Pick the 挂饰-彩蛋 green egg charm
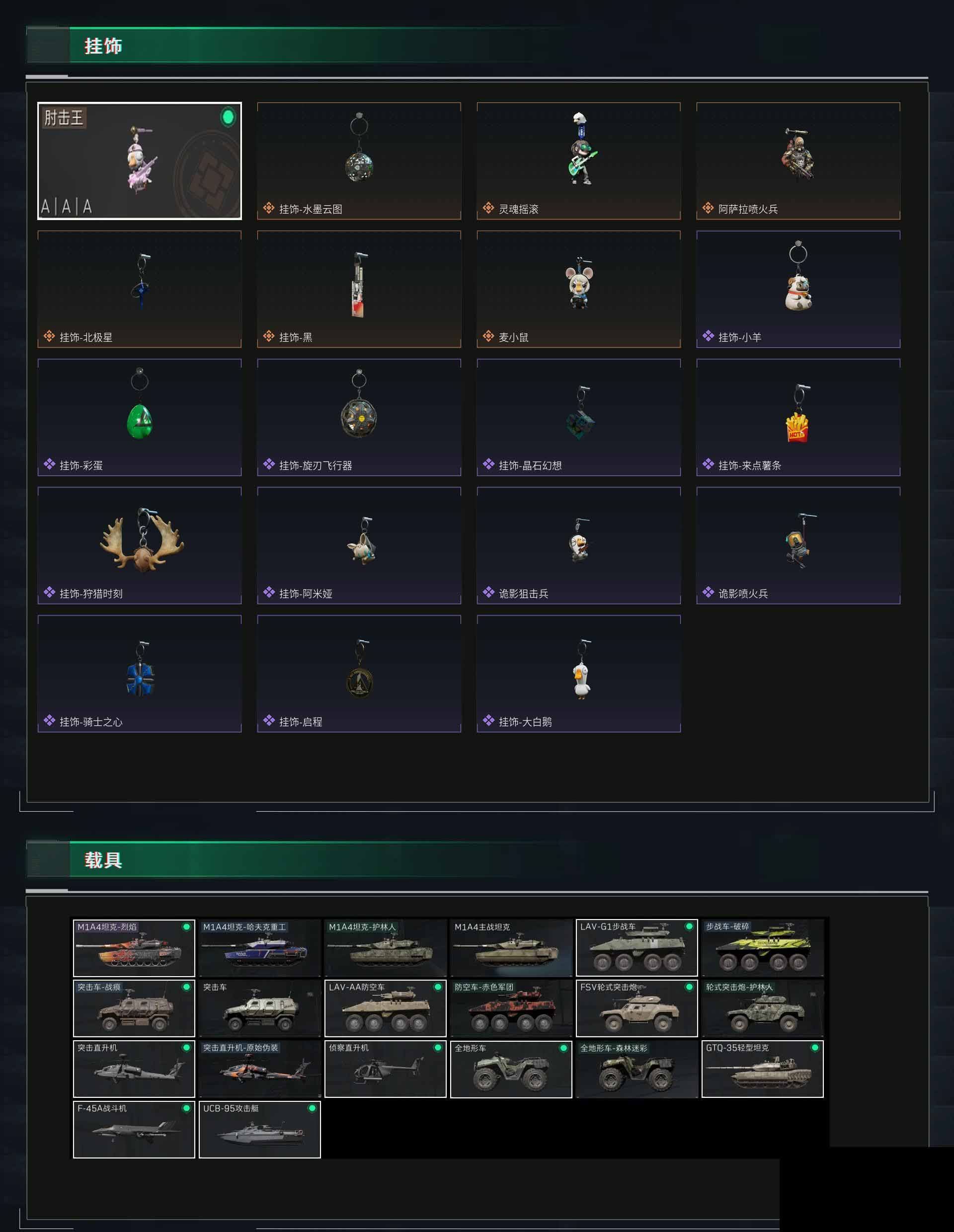The width and height of the screenshot is (954, 1232). pyautogui.click(x=139, y=417)
